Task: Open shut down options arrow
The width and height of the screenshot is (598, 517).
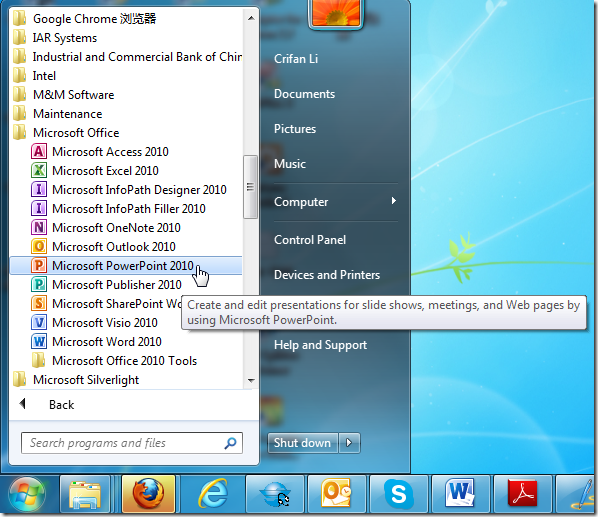Action: click(349, 443)
